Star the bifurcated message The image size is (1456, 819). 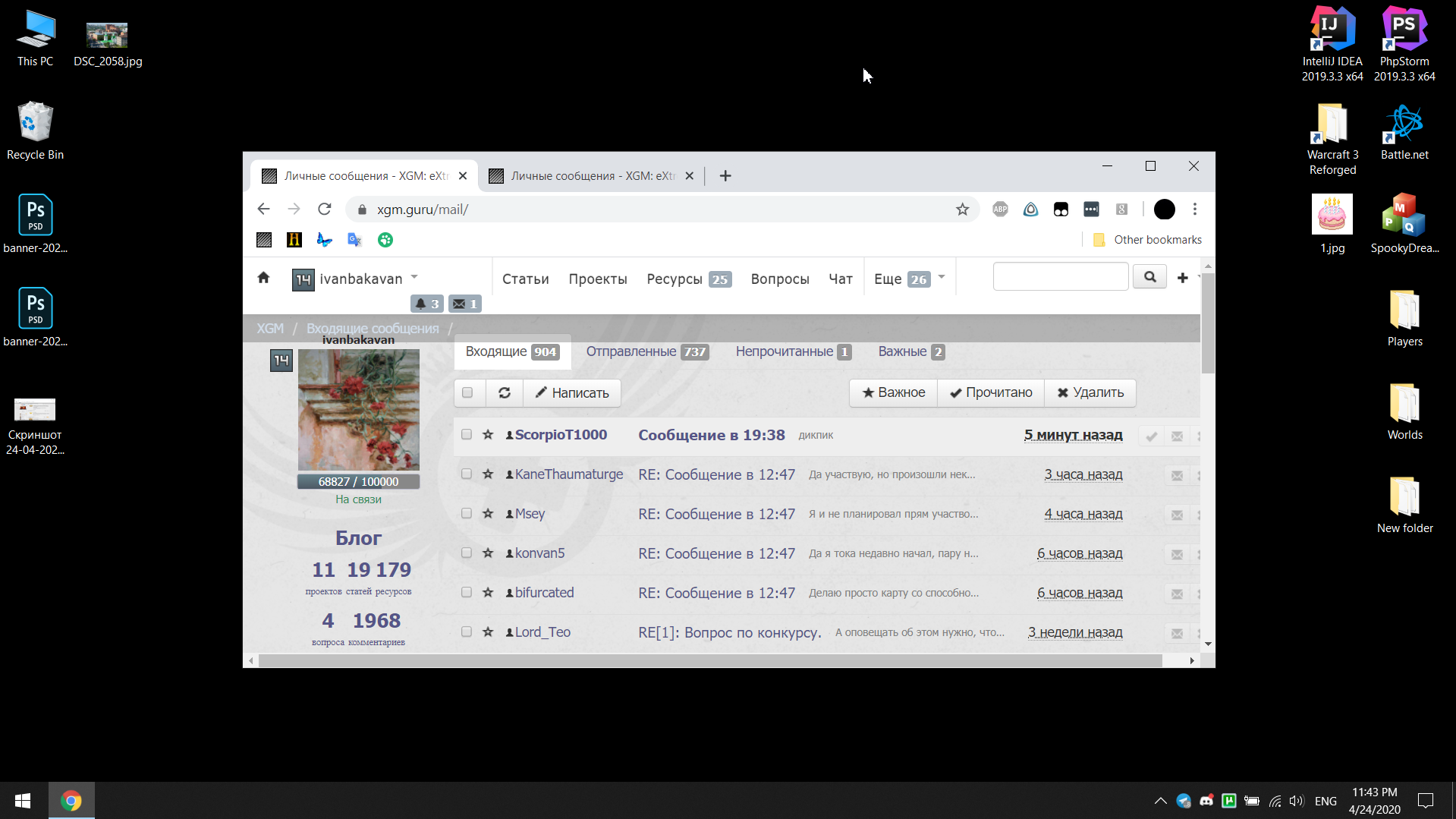(x=488, y=593)
